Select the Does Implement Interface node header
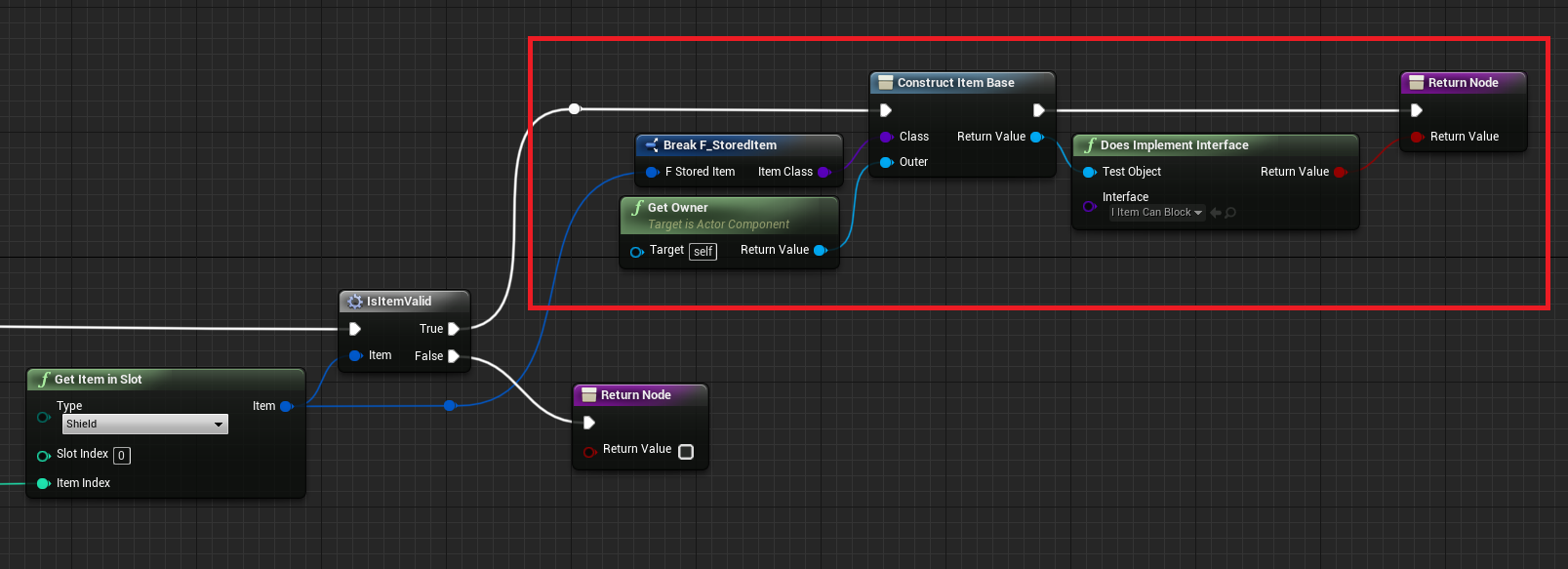1568x569 pixels. tap(1174, 145)
